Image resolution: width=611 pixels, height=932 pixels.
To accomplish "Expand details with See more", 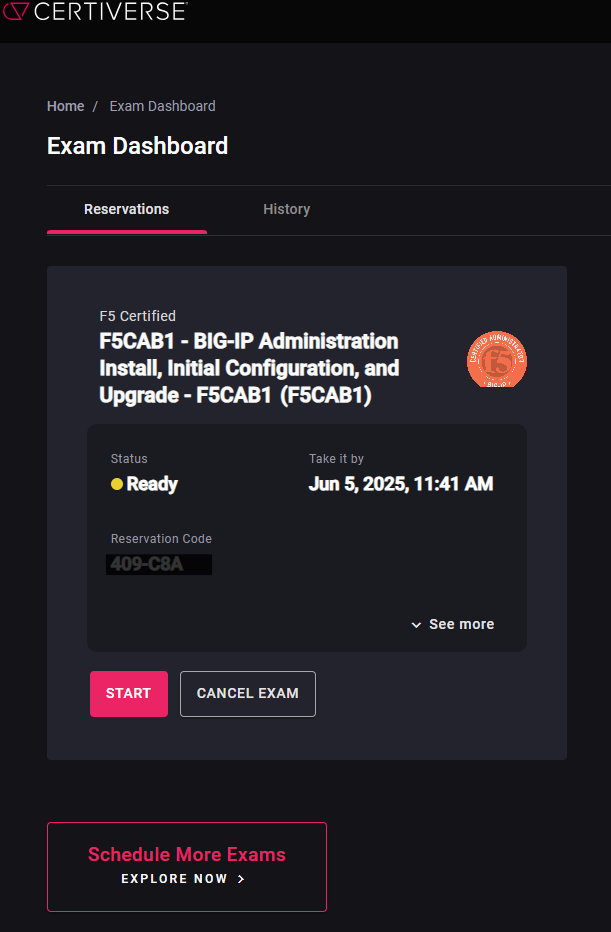I will pos(453,624).
